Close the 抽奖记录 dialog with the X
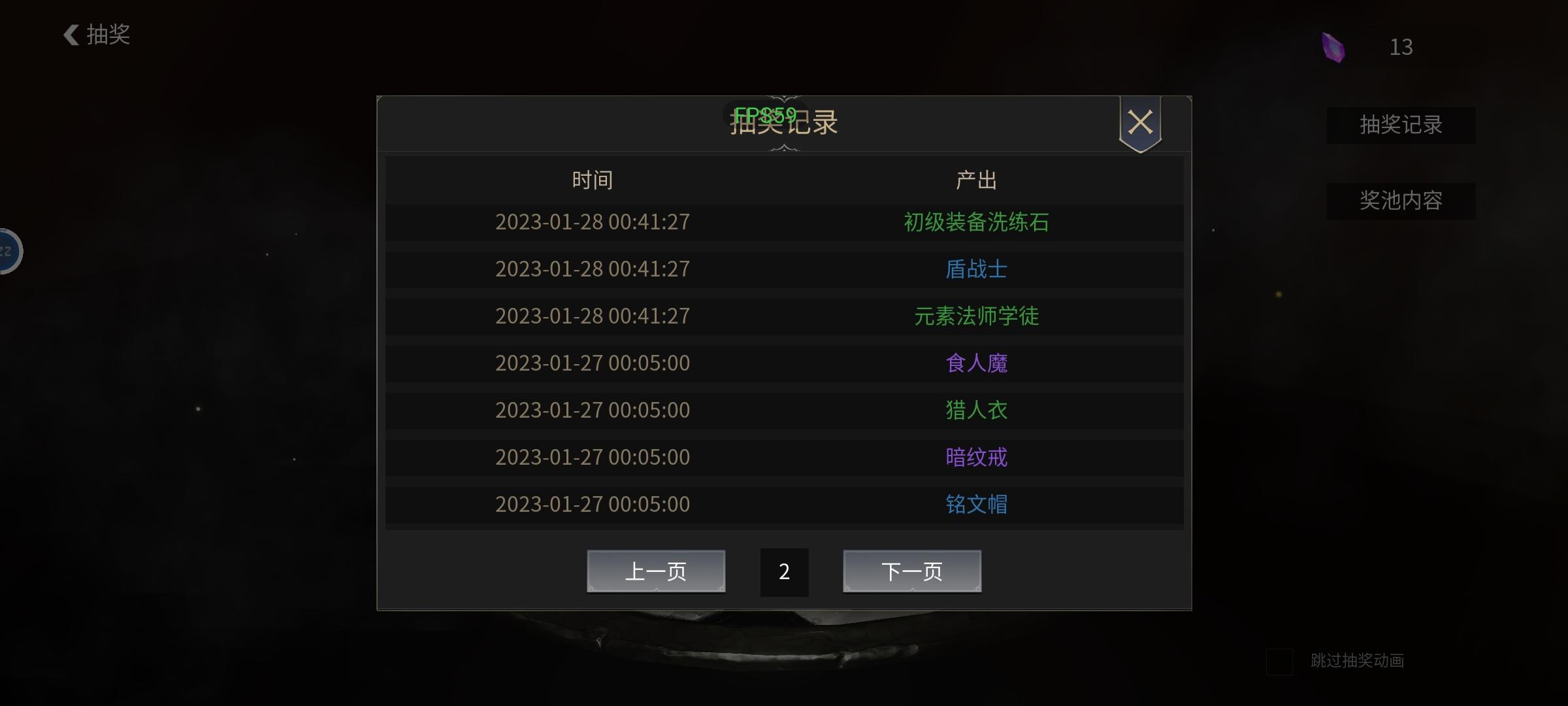The width and height of the screenshot is (1568, 706). 1140,123
